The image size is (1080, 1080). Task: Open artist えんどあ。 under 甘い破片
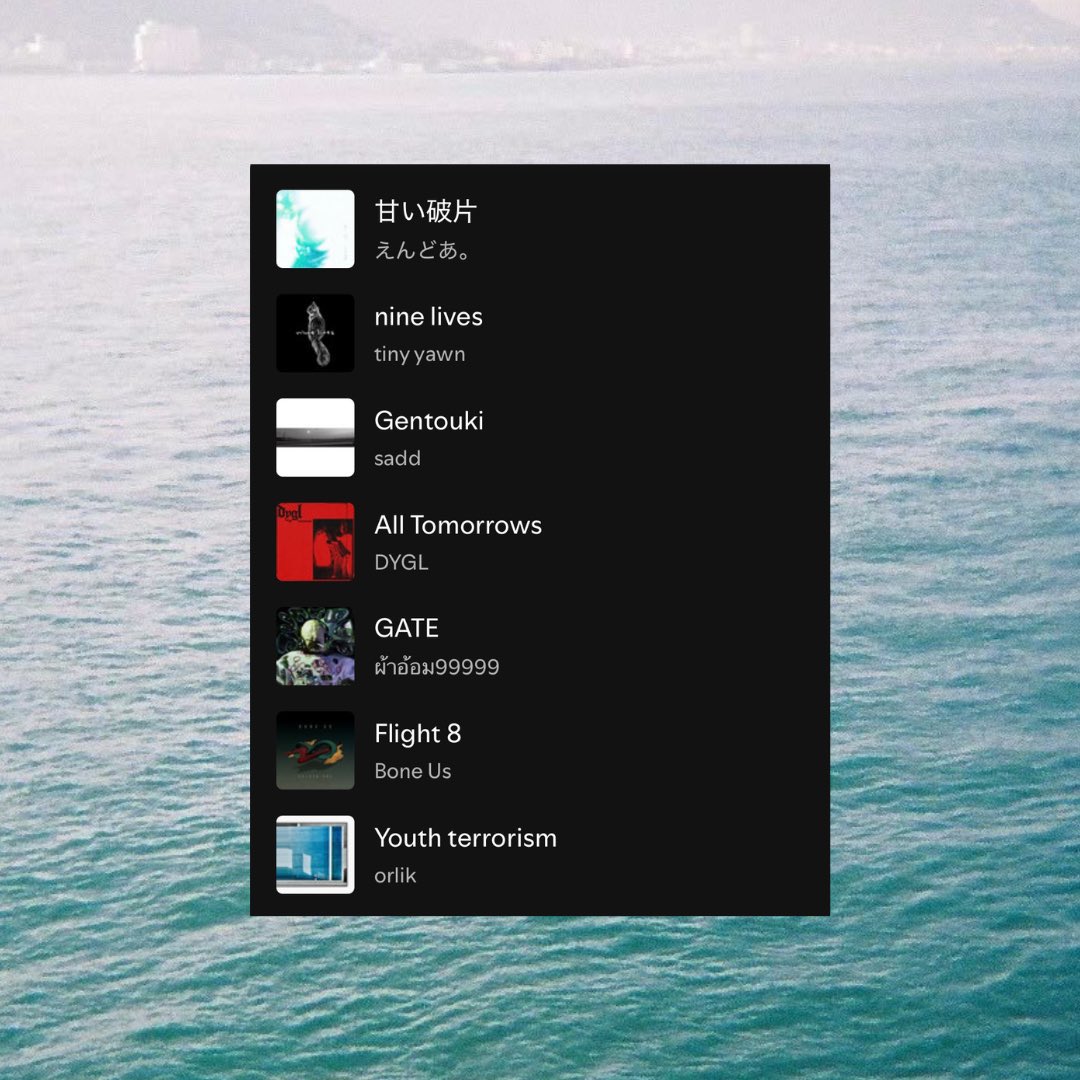pyautogui.click(x=422, y=250)
